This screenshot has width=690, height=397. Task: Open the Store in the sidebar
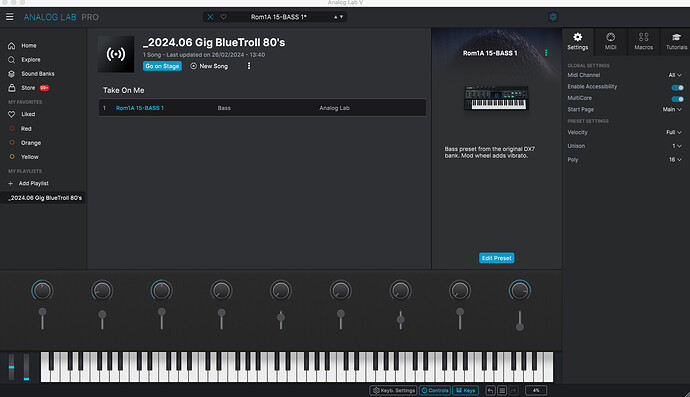coord(28,88)
